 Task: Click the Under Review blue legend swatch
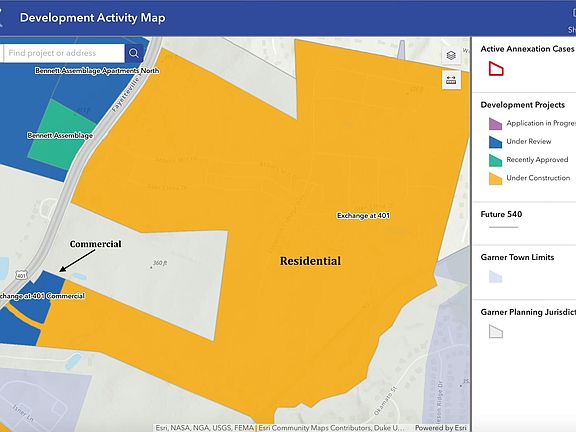(495, 142)
